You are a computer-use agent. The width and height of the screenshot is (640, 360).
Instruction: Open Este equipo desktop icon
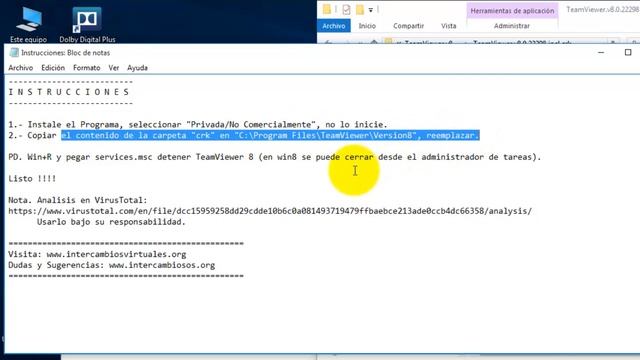[29, 24]
